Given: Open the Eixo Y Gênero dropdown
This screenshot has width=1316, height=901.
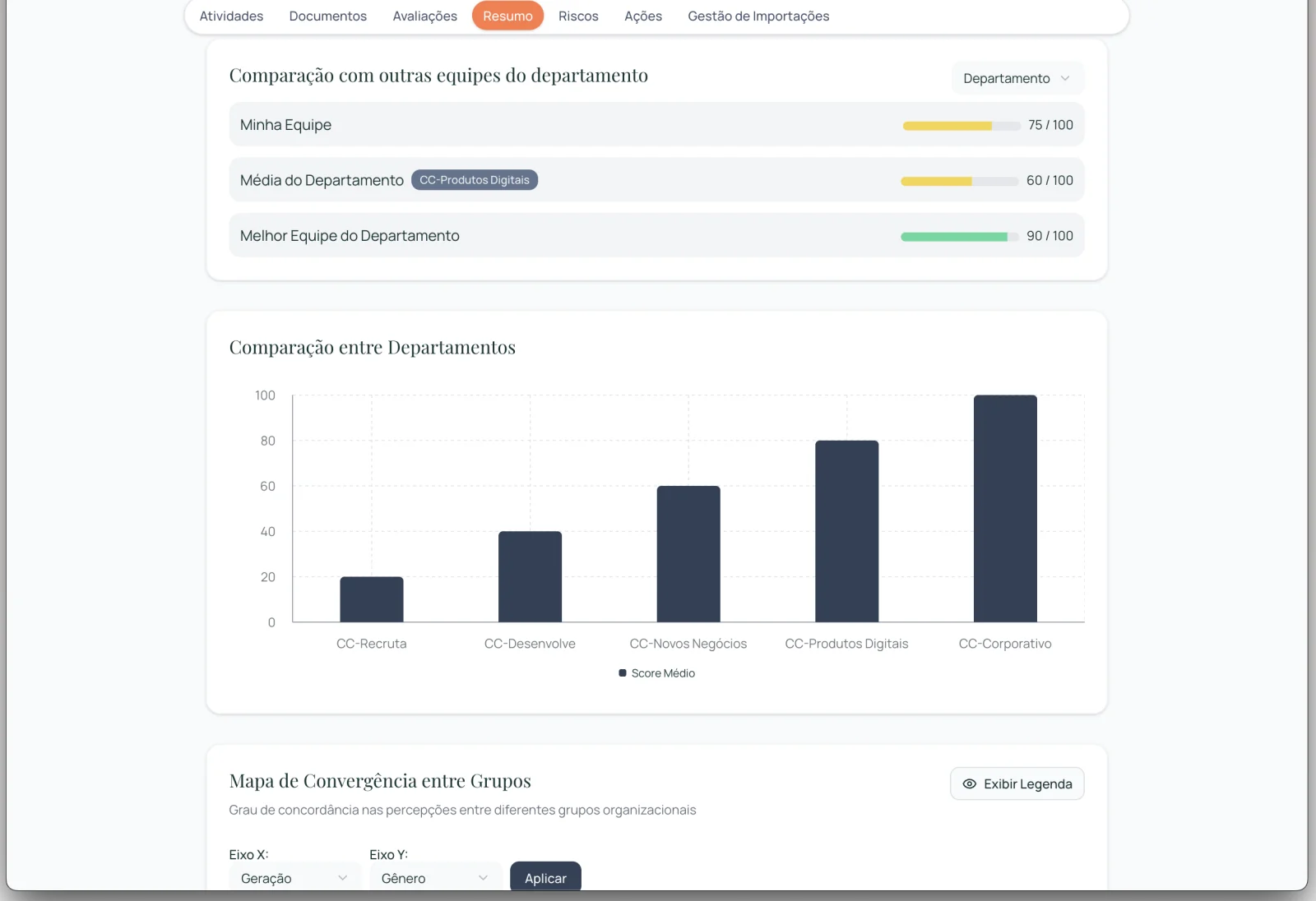Looking at the screenshot, I should pos(435,876).
